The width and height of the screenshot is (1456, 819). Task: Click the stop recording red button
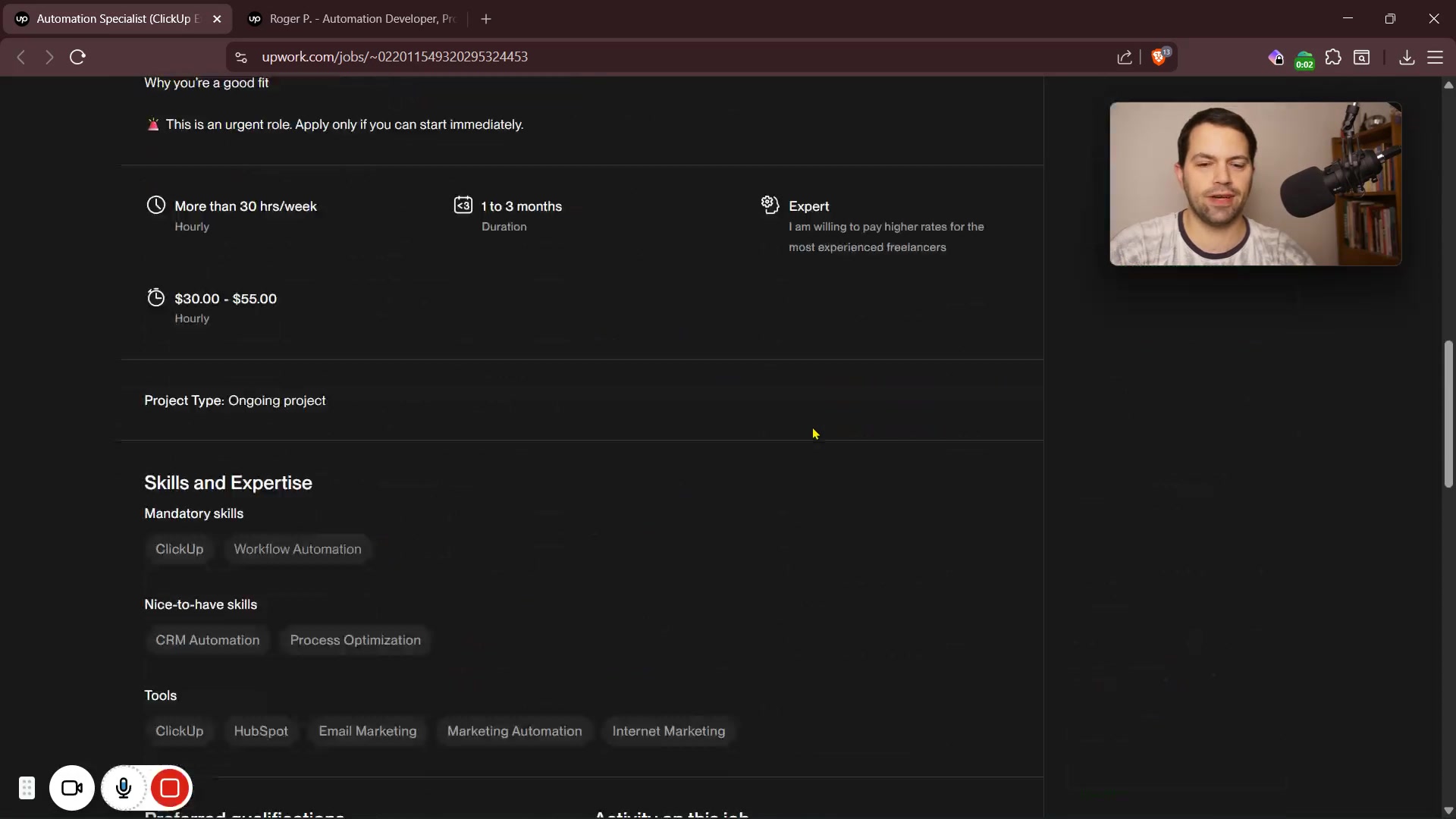170,788
